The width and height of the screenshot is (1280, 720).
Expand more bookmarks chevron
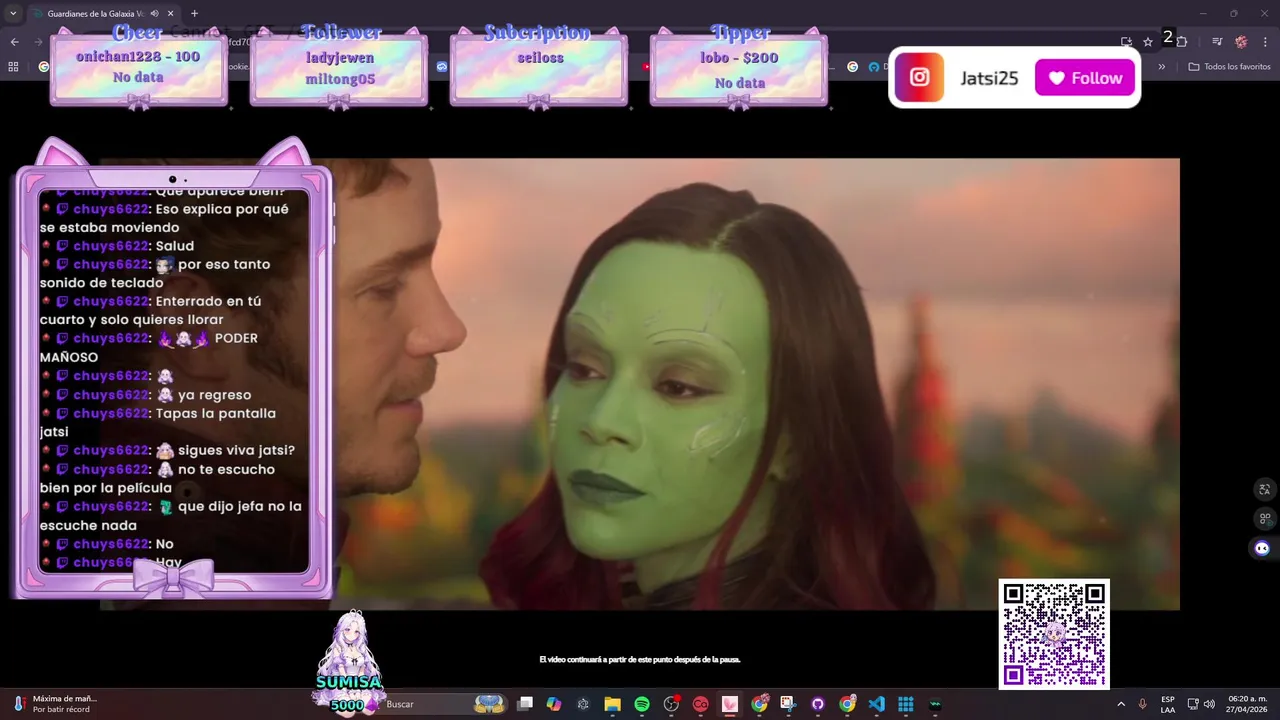click(x=1161, y=67)
